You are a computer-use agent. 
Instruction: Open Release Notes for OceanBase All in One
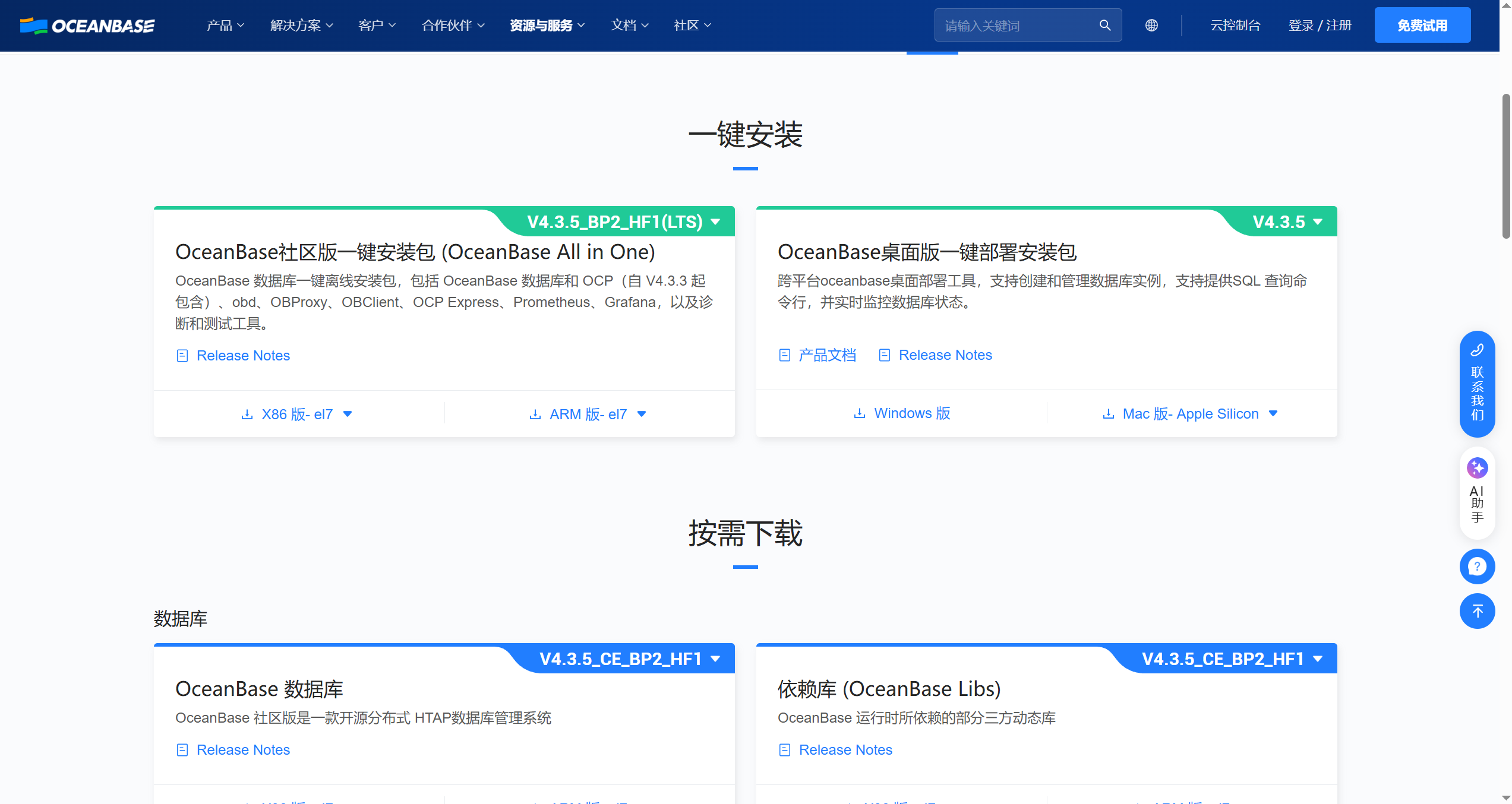pyautogui.click(x=243, y=355)
